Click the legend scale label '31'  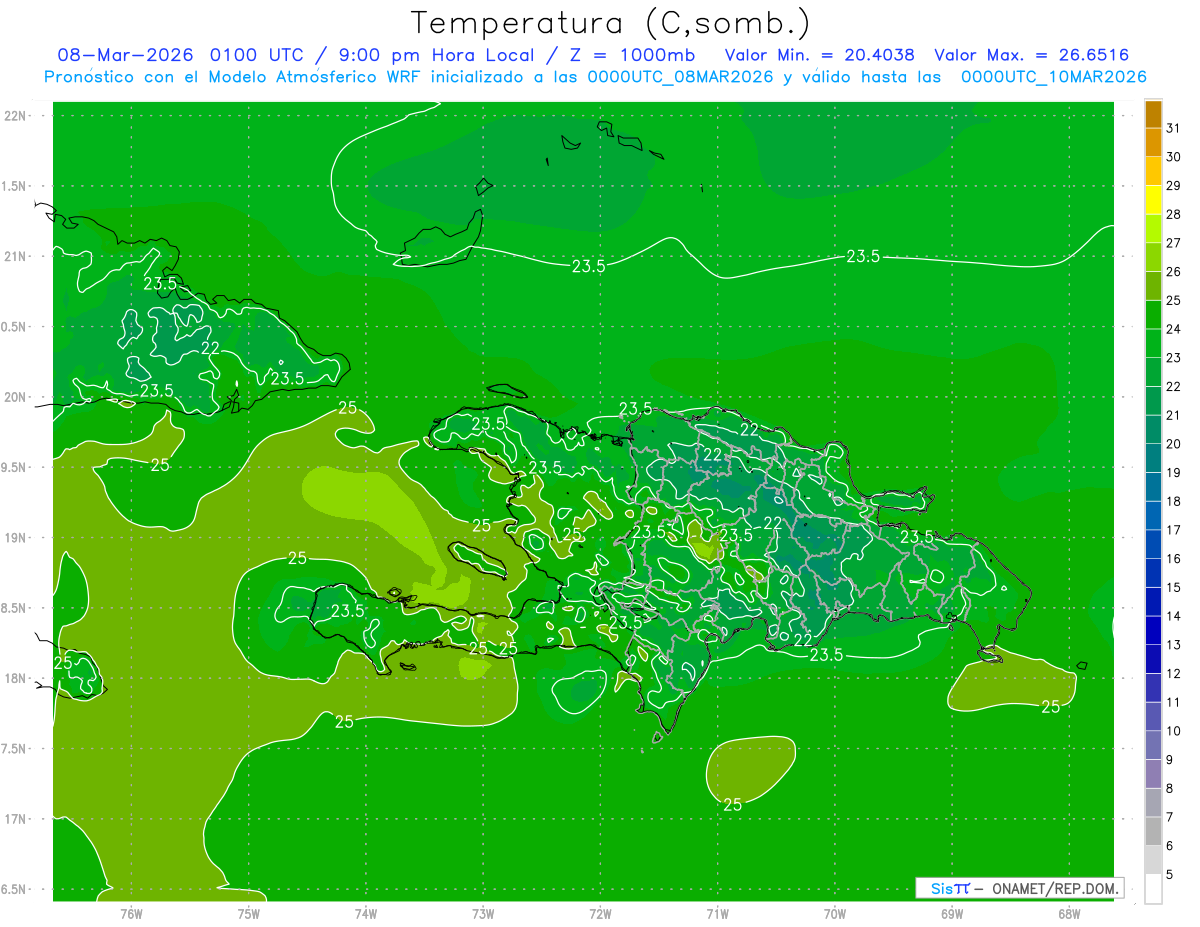coord(1173,129)
